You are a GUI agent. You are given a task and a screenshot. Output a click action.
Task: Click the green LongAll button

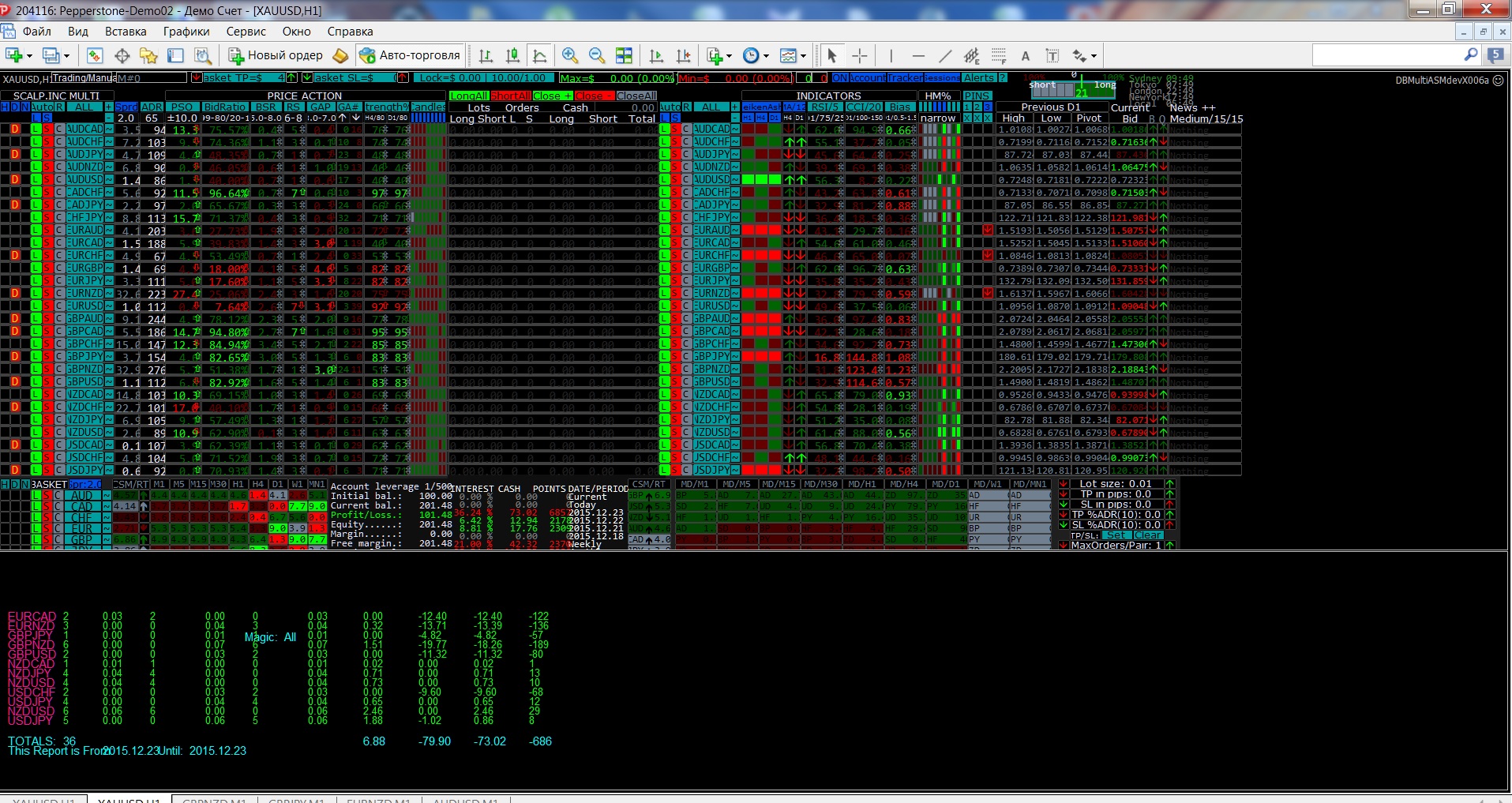tap(468, 96)
